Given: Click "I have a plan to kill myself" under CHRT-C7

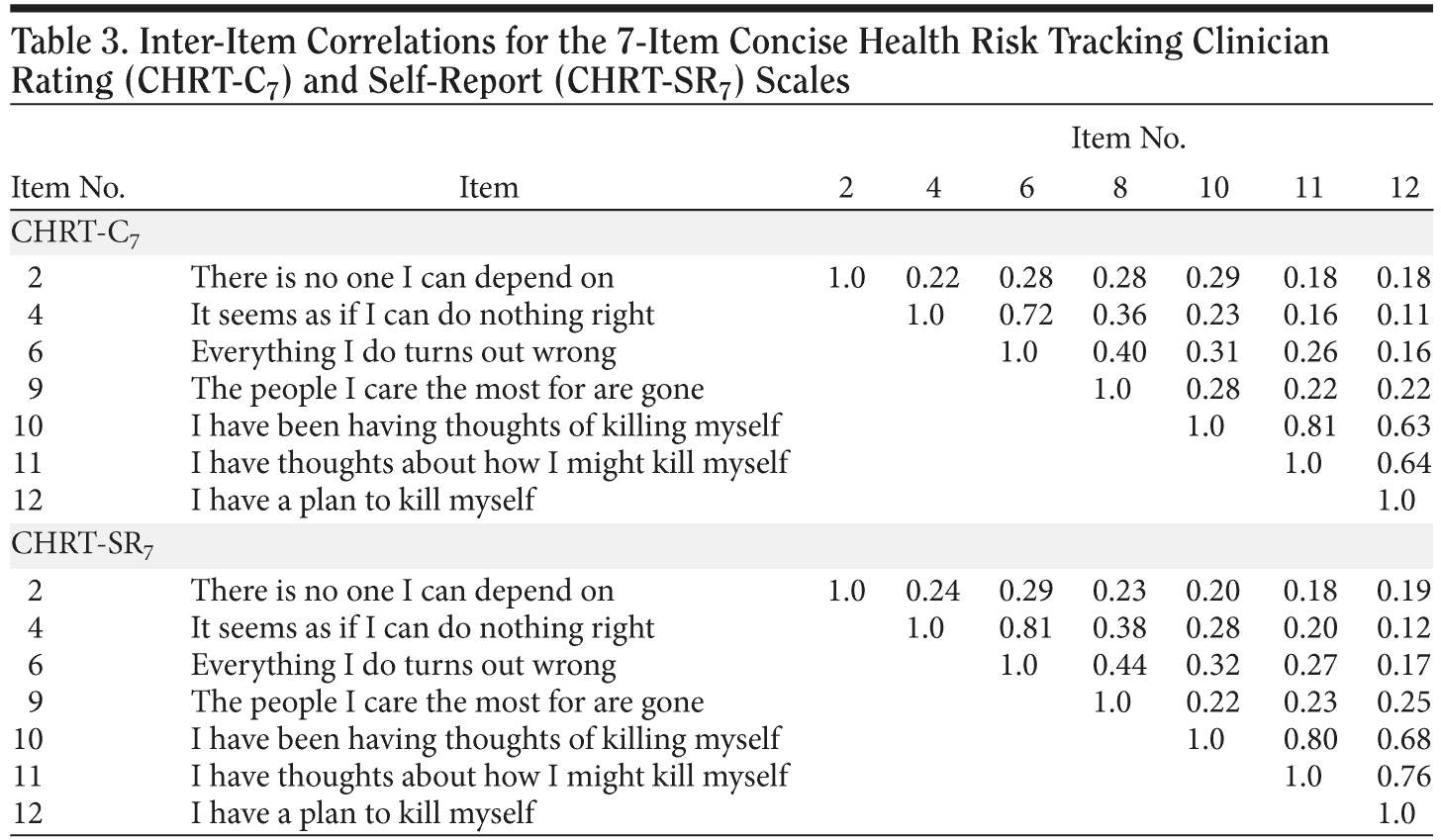Looking at the screenshot, I should [x=362, y=500].
